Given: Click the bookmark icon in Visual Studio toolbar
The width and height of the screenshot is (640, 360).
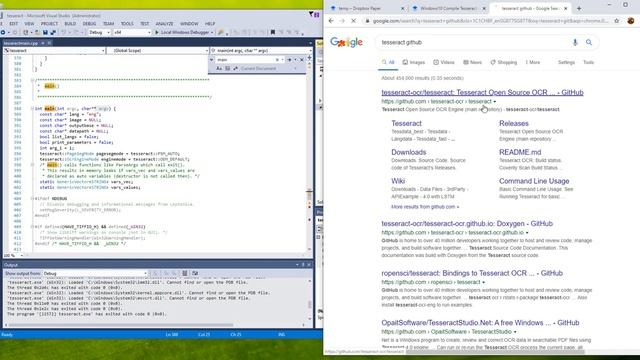Looking at the screenshot, I should tap(273, 32).
